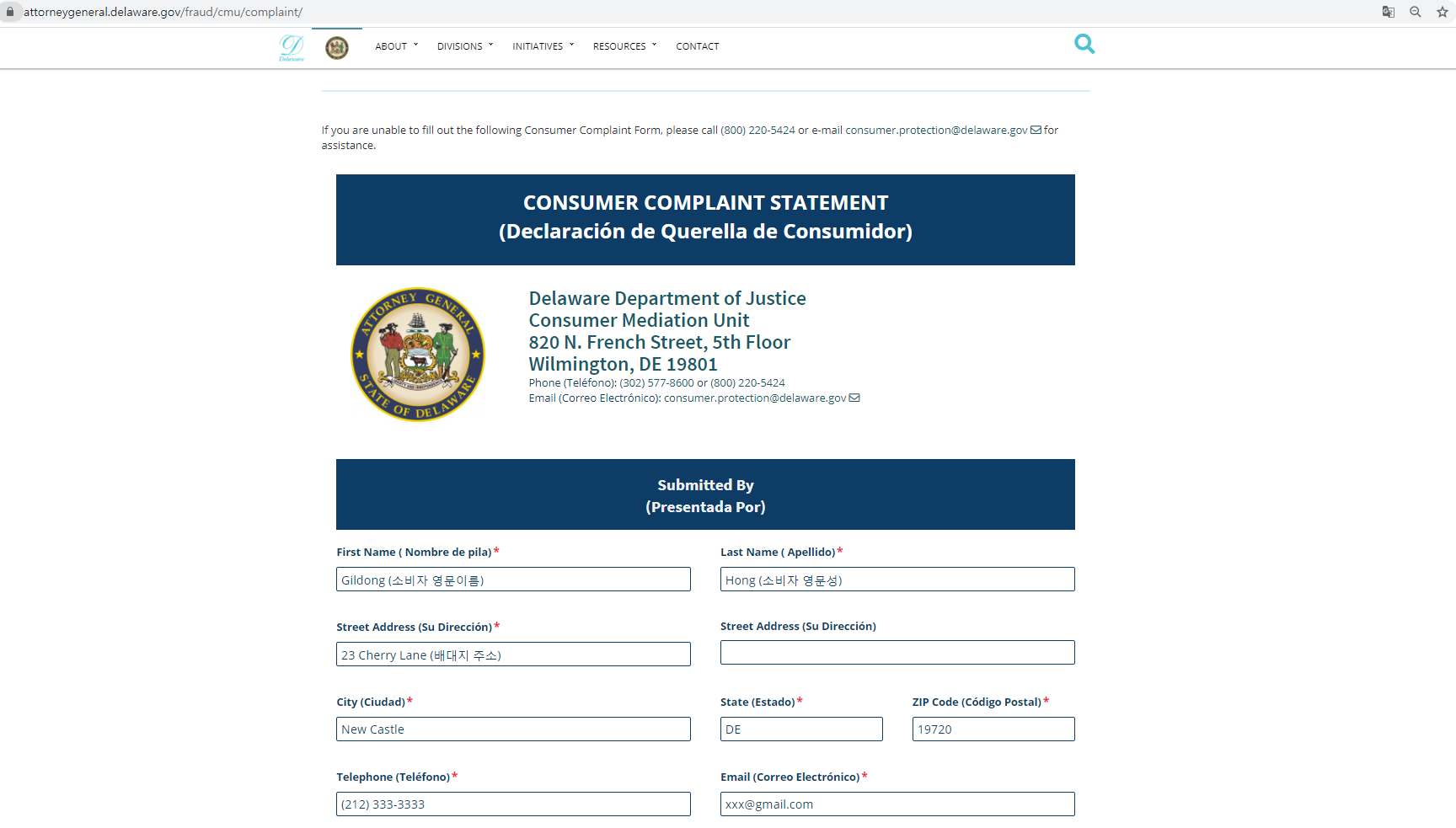Click the 'Delaware Department of Justice' text
The height and width of the screenshot is (828, 1456).
tap(667, 298)
